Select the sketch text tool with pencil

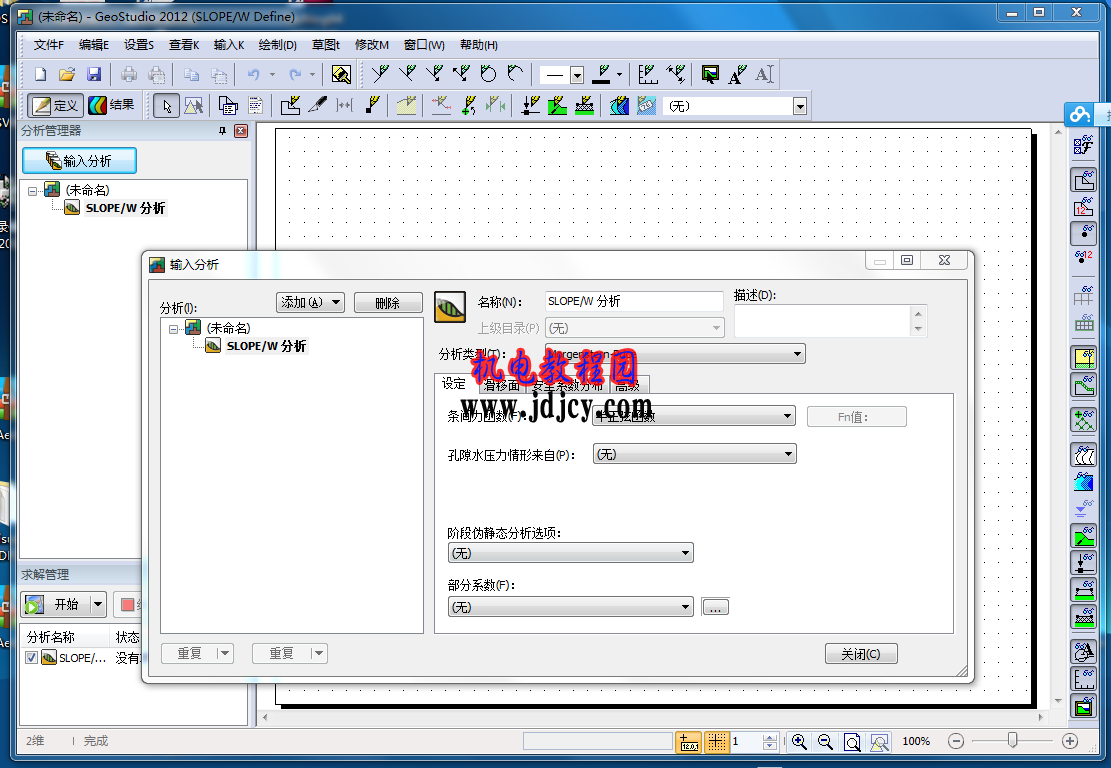[737, 74]
